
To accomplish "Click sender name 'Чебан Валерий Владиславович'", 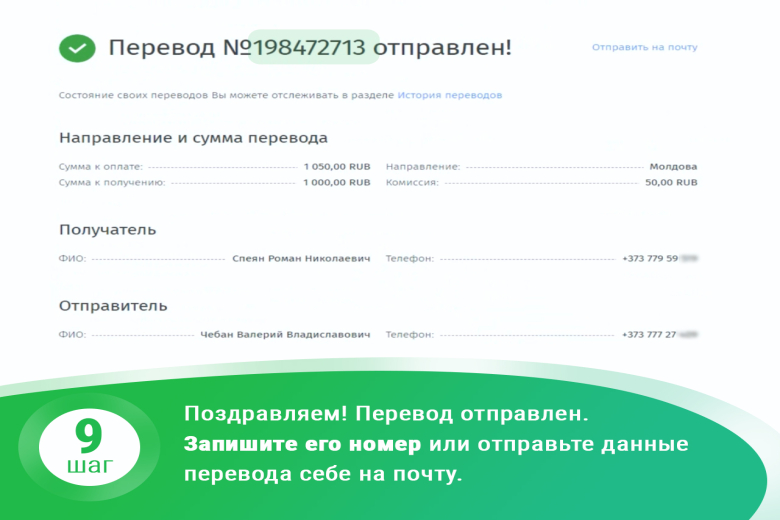I will (x=285, y=334).
